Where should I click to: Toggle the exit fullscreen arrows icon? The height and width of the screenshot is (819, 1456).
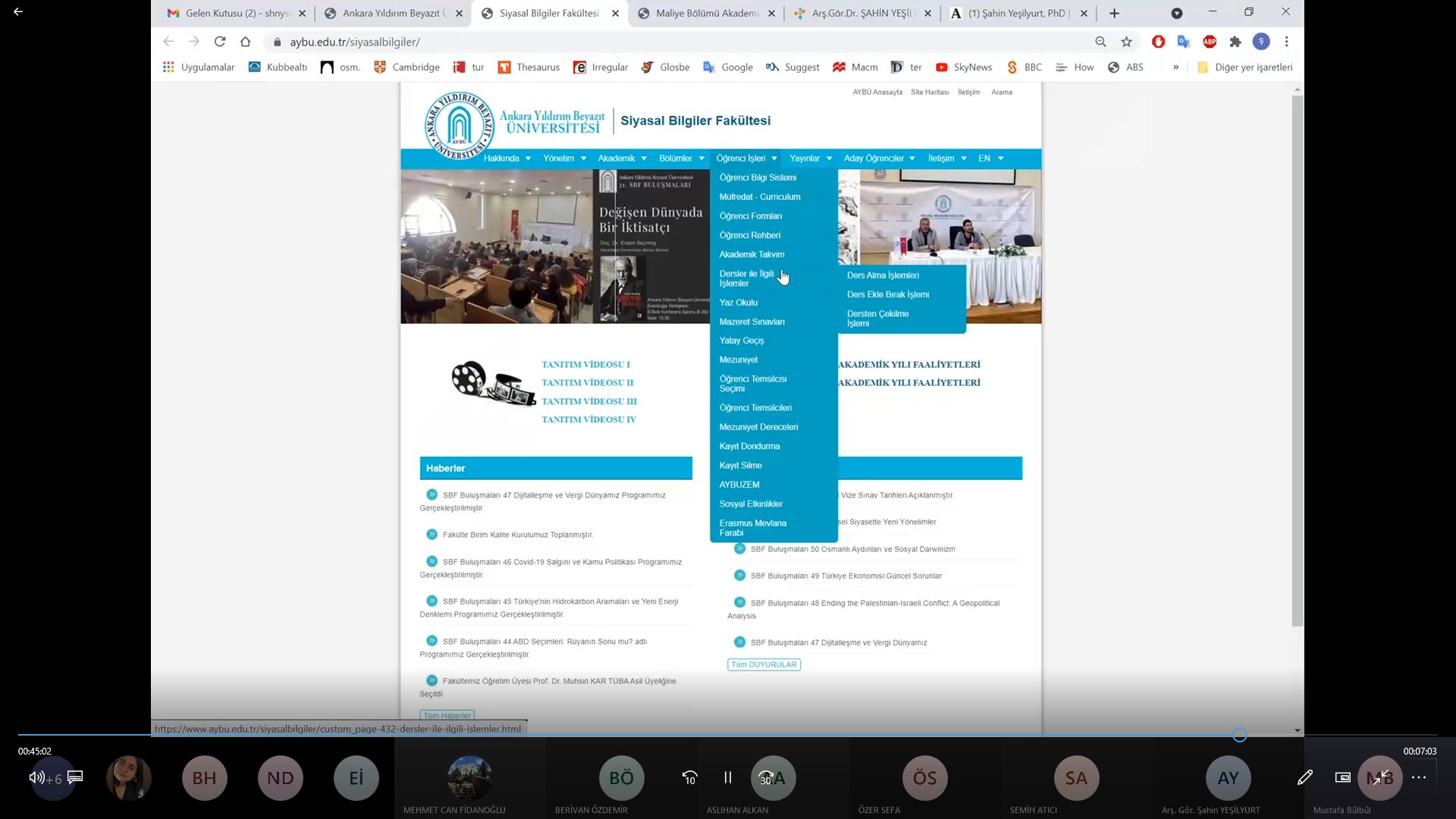1381,777
